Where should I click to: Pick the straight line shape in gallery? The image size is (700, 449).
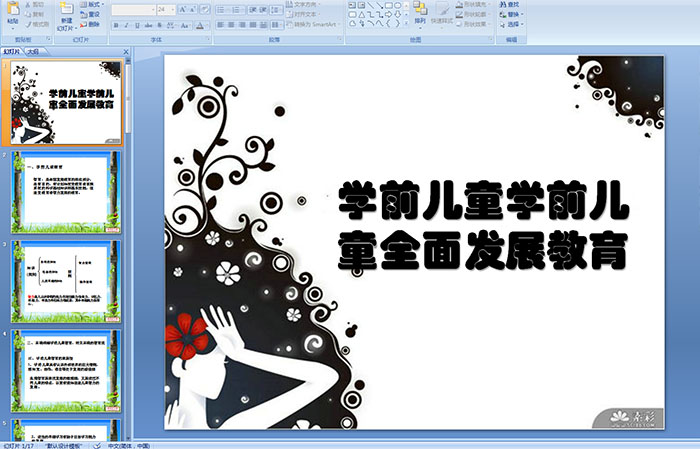pyautogui.click(x=371, y=5)
